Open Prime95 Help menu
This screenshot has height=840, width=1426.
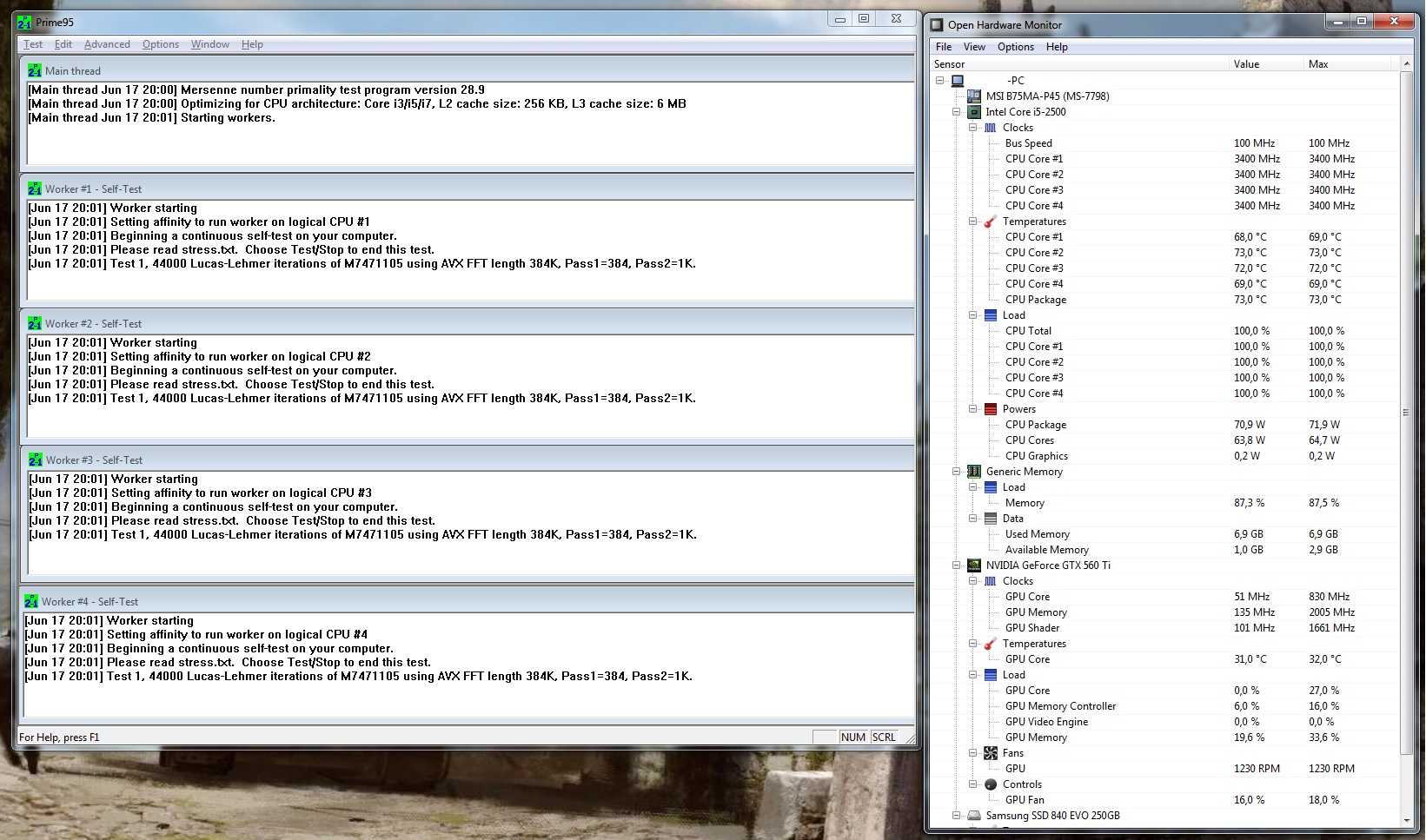coord(252,44)
